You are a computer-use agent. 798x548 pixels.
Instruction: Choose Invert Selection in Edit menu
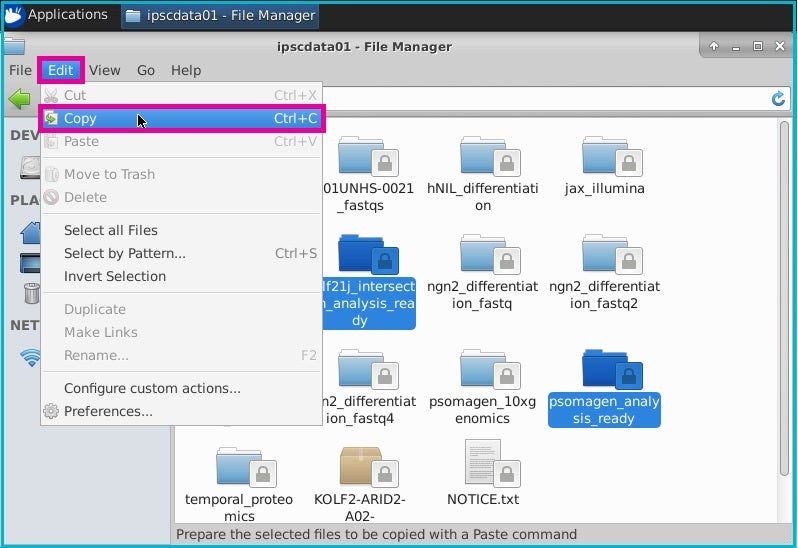click(114, 276)
